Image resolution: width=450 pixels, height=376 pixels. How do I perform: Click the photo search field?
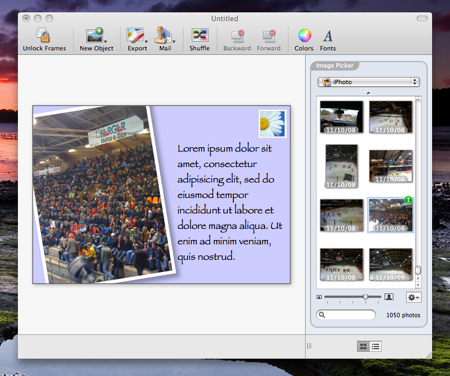pos(346,315)
